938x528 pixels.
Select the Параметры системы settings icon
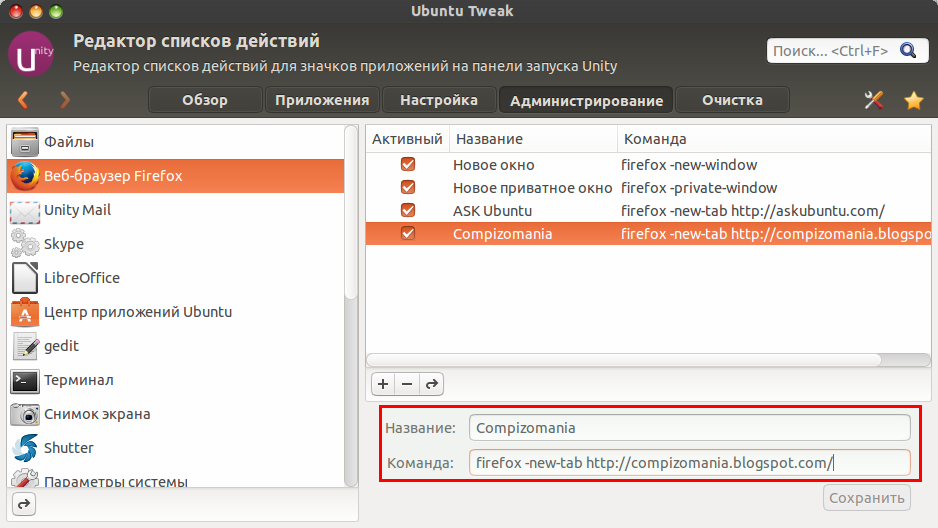pyautogui.click(x=25, y=478)
